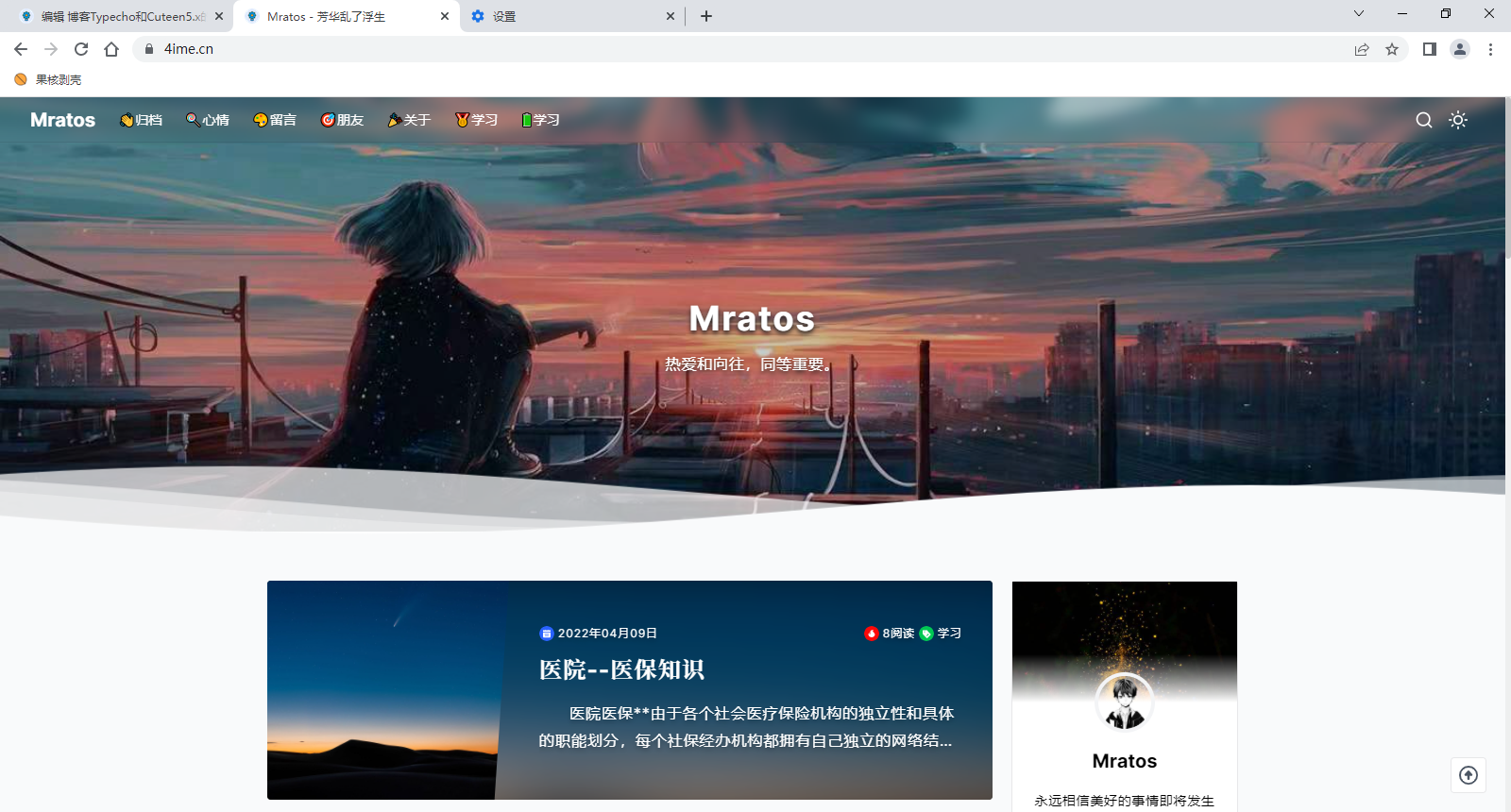1511x812 pixels.
Task: Open the 果核剥壳 bookmark
Action: (x=48, y=79)
